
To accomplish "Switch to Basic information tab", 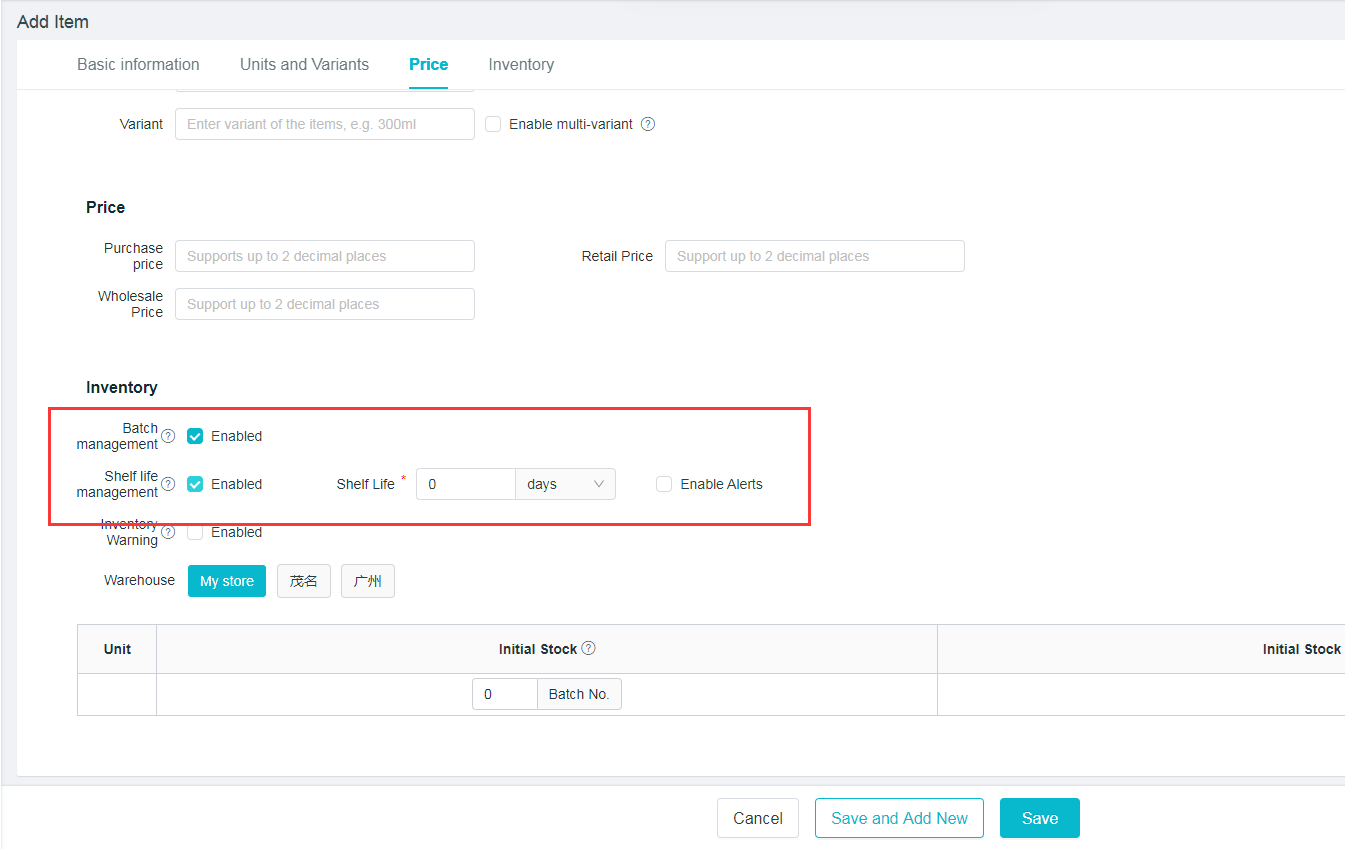I will 138,64.
